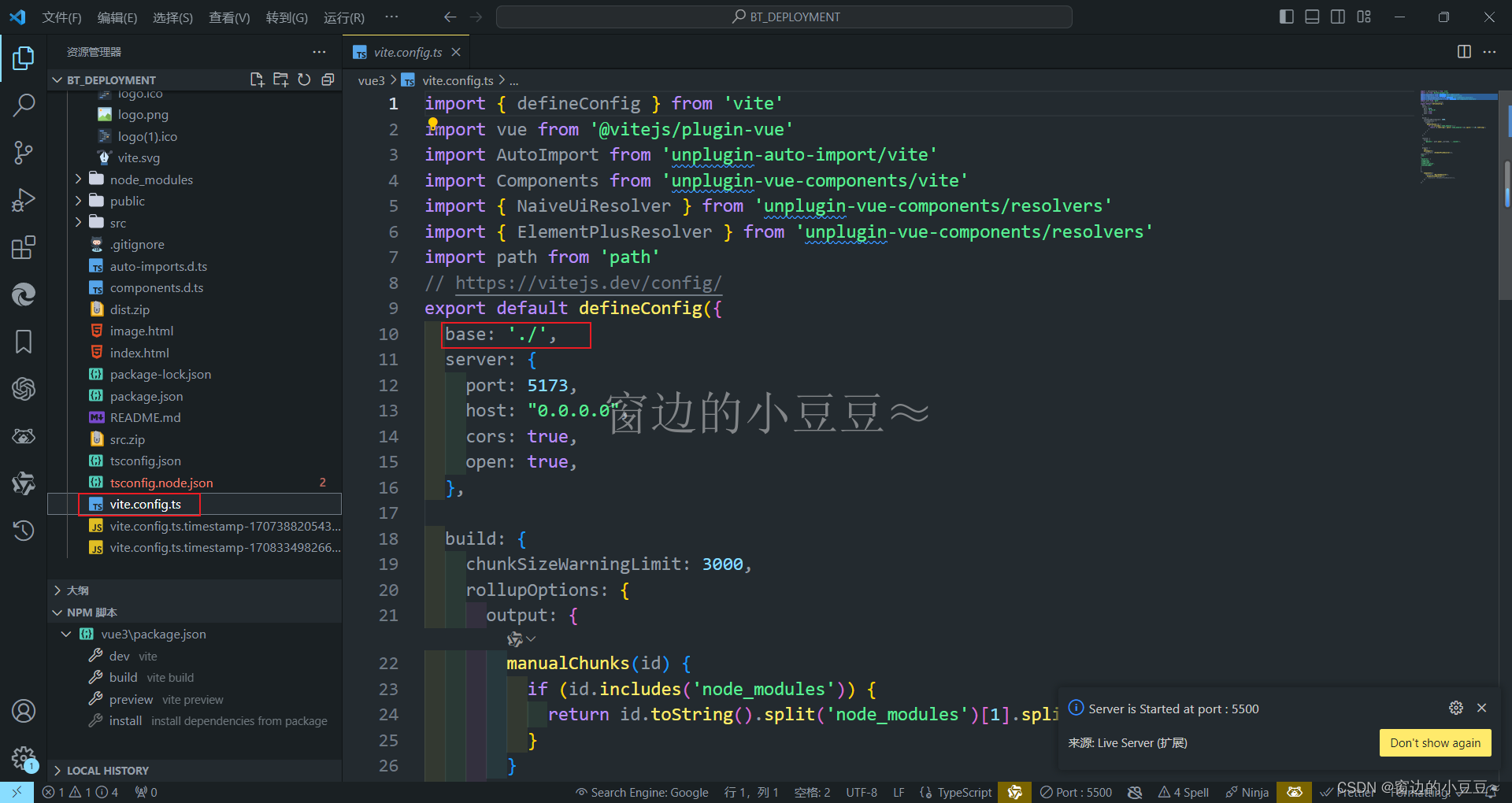
Task: Open the 选择(S) menu
Action: click(x=172, y=17)
